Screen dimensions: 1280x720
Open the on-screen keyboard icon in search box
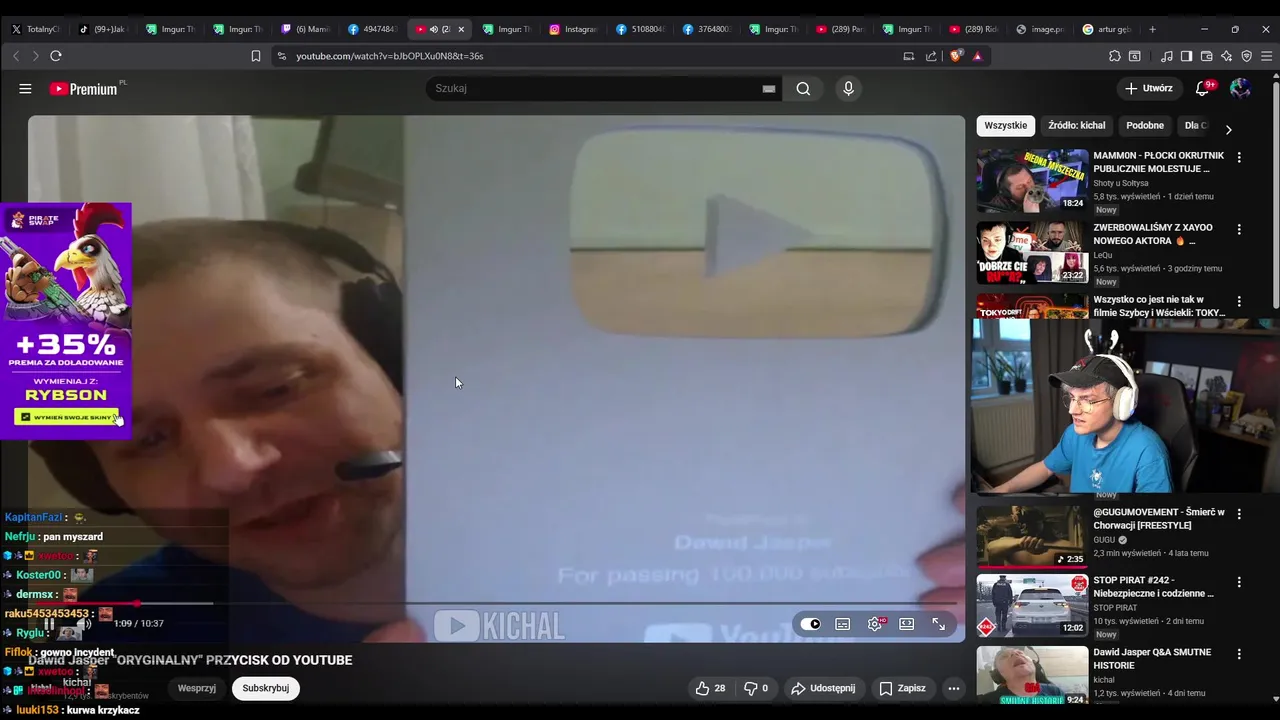coord(769,88)
